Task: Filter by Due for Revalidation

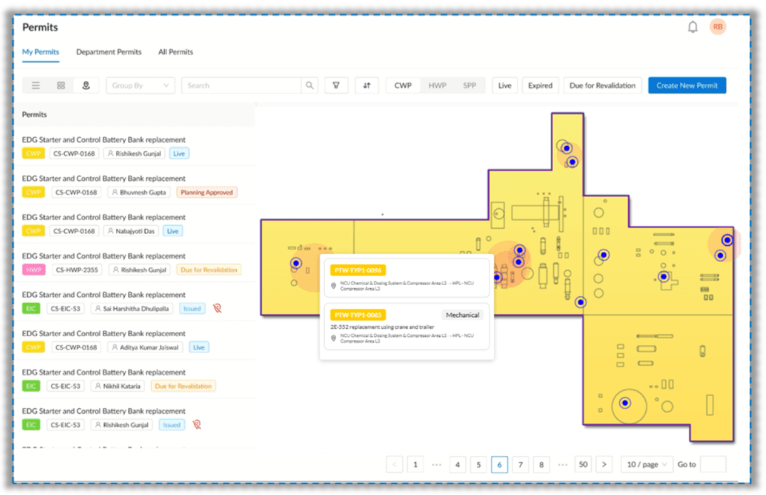Action: [x=602, y=86]
